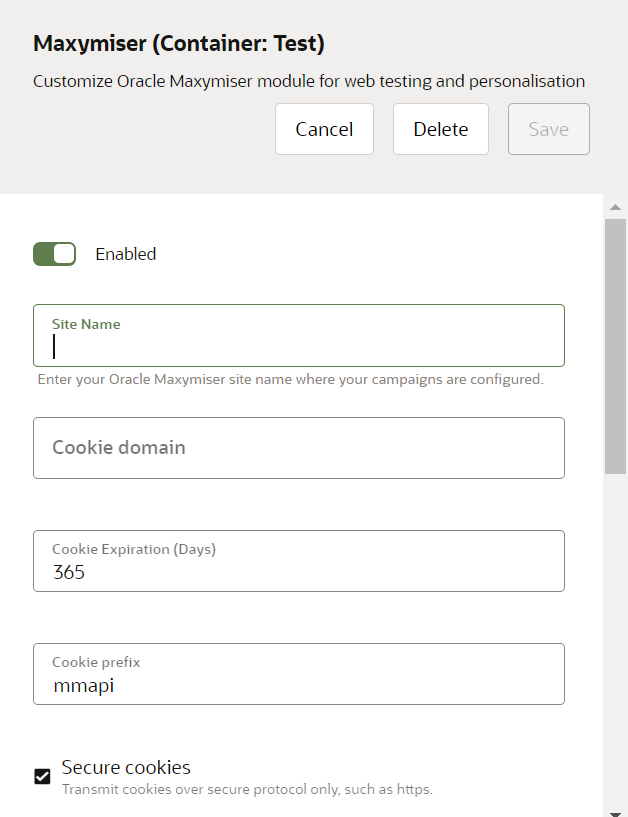Click the Cancel button
This screenshot has height=817, width=628.
[x=324, y=129]
